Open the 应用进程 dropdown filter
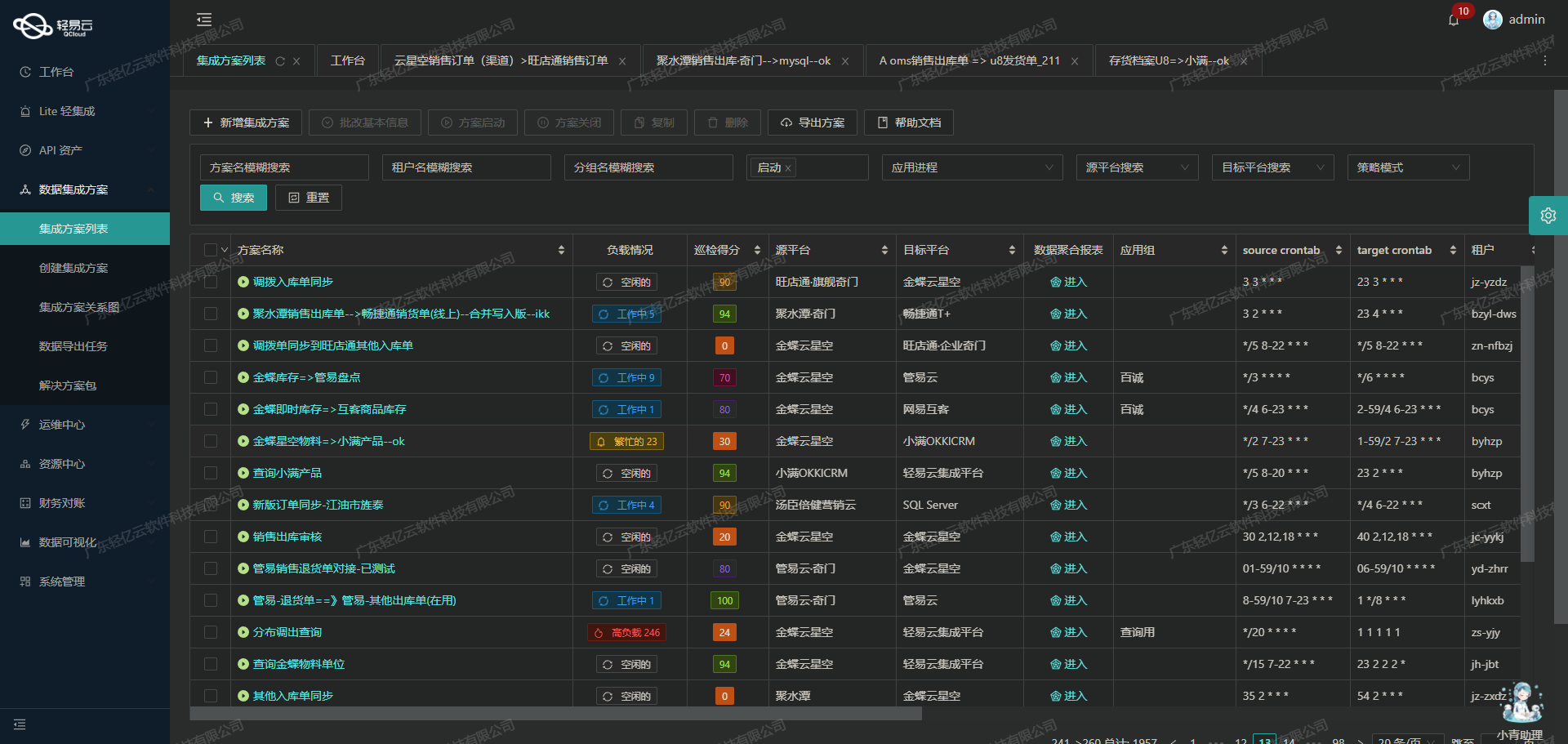 pos(972,167)
